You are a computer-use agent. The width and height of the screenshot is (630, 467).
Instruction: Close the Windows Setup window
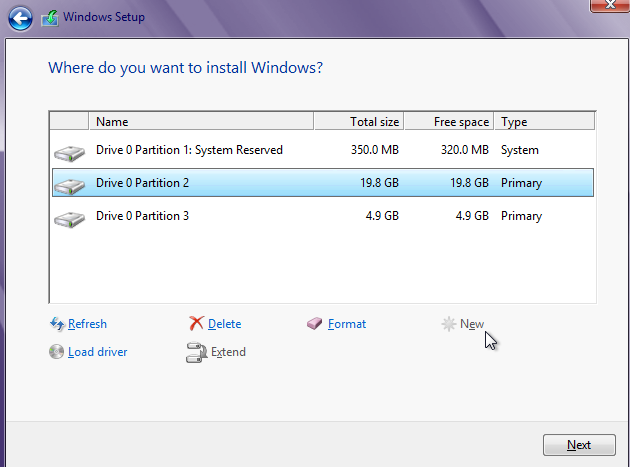coord(610,5)
